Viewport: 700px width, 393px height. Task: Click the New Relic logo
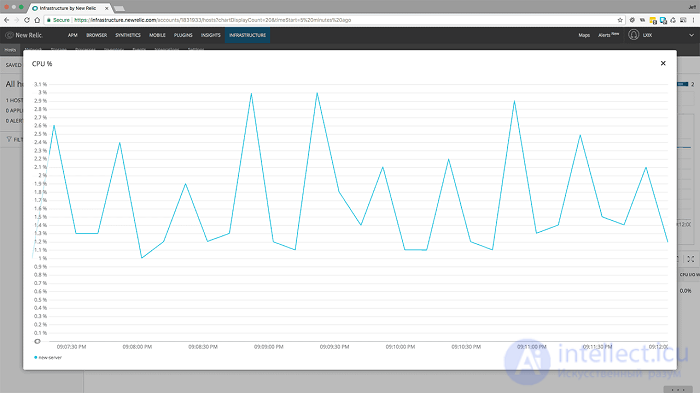[x=24, y=35]
